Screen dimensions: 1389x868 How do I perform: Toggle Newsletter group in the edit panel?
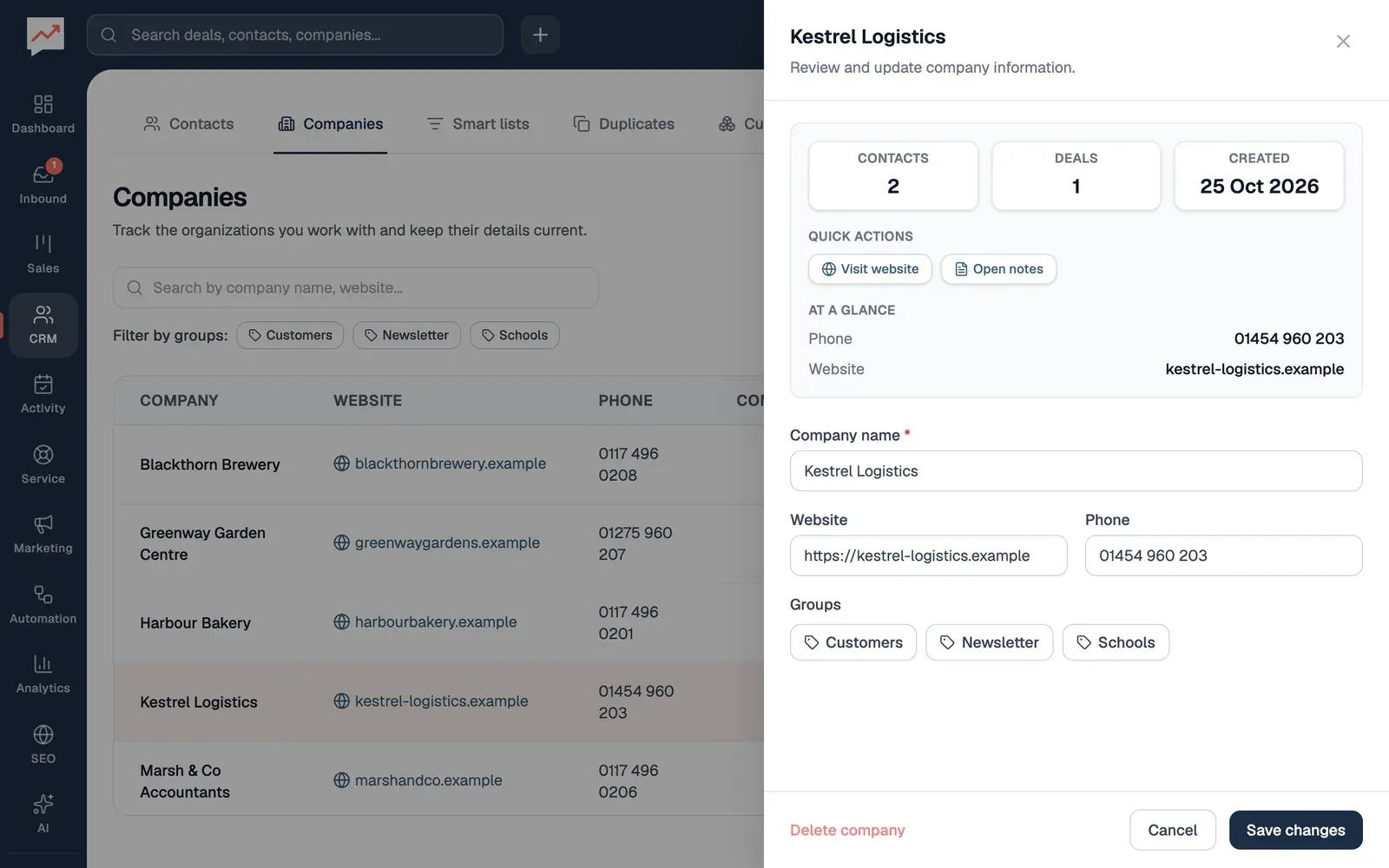(x=990, y=642)
